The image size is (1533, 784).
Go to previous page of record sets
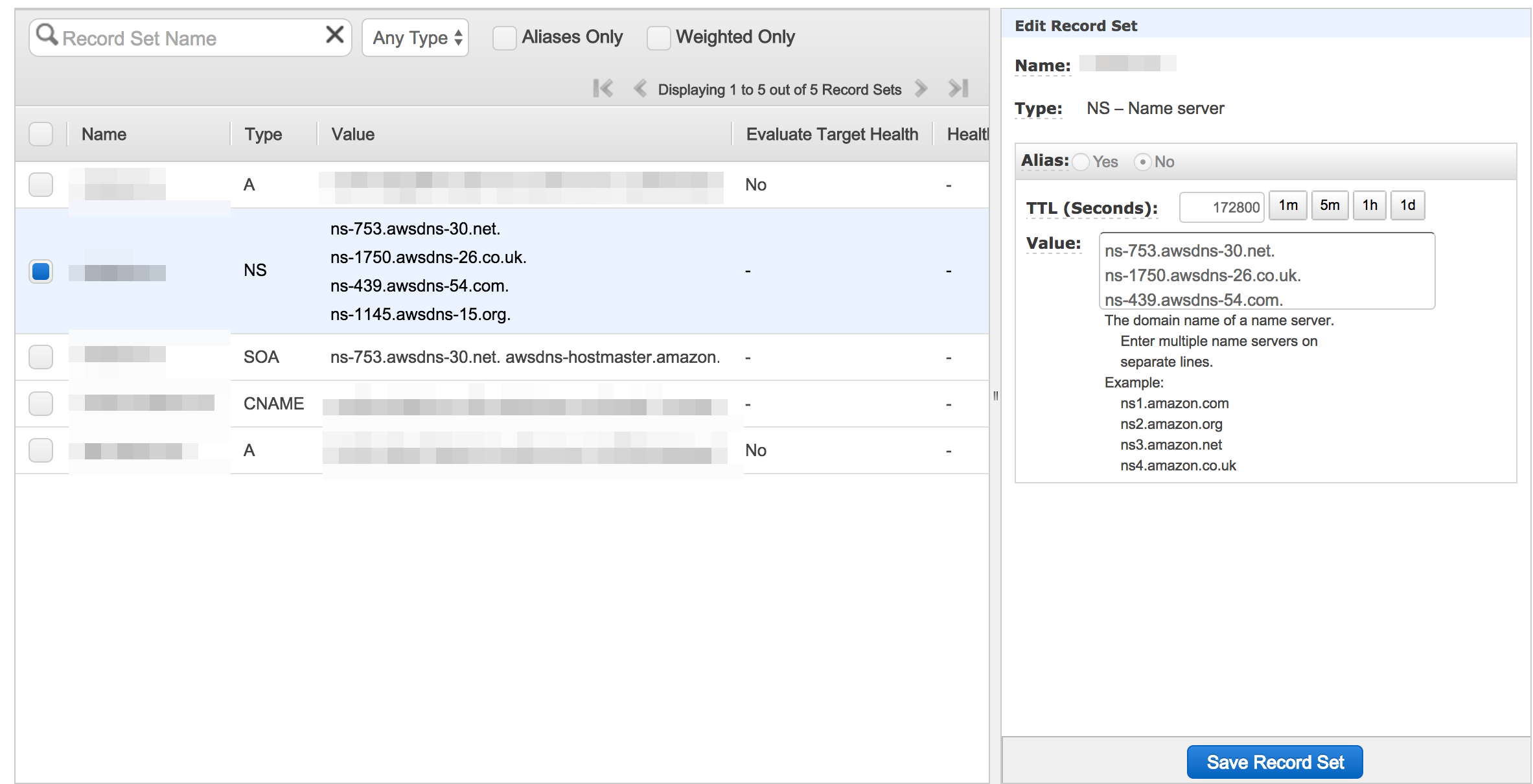[640, 89]
